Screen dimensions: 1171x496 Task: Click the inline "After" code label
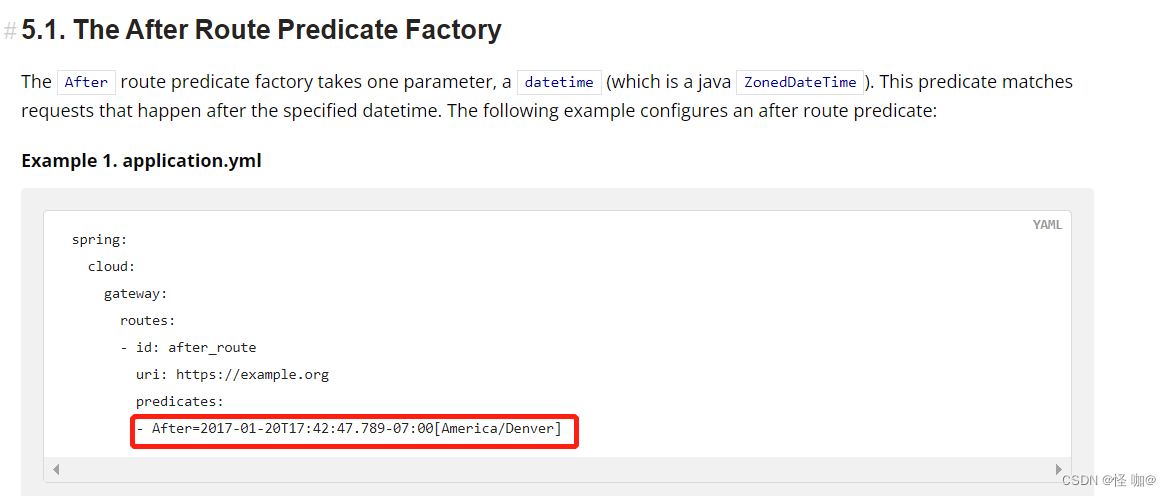coord(86,82)
